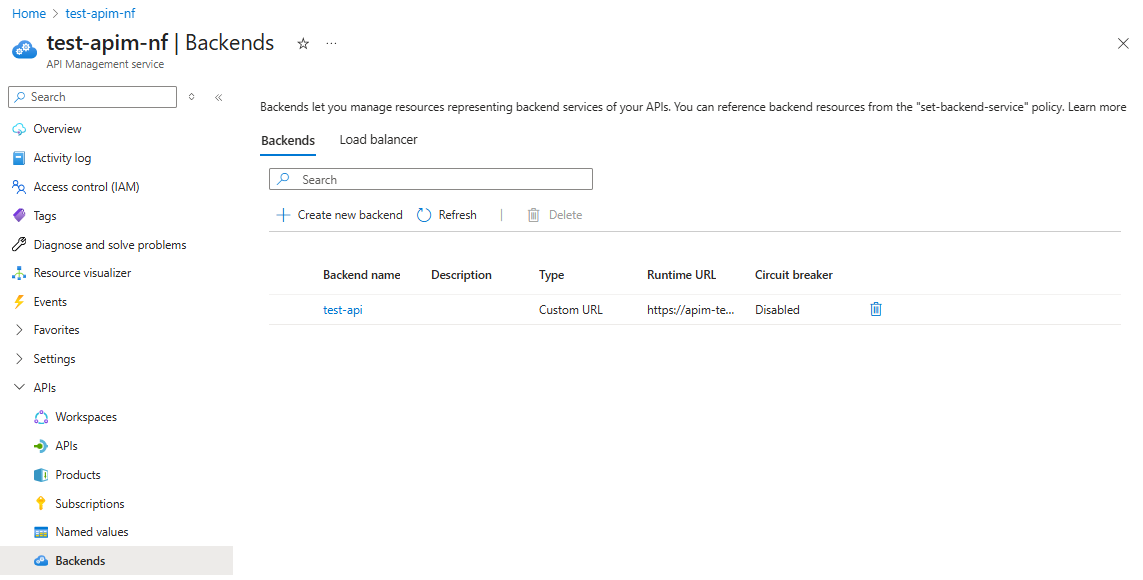Delete test-api using row trash icon
The image size is (1143, 580).
(876, 310)
